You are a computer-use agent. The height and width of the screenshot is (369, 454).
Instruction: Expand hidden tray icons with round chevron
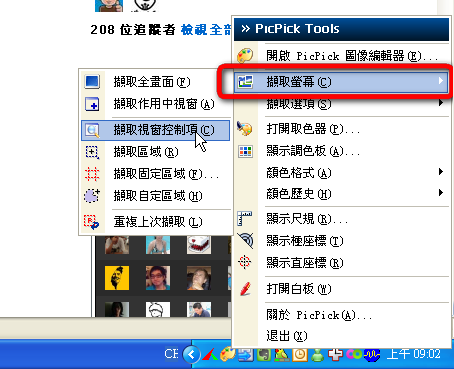tap(191, 354)
